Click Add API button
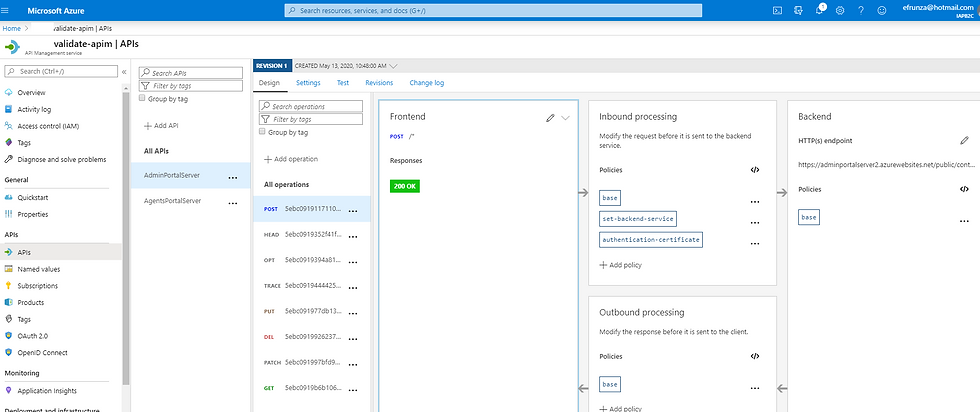Screen dimensions: 980x412 (161, 126)
